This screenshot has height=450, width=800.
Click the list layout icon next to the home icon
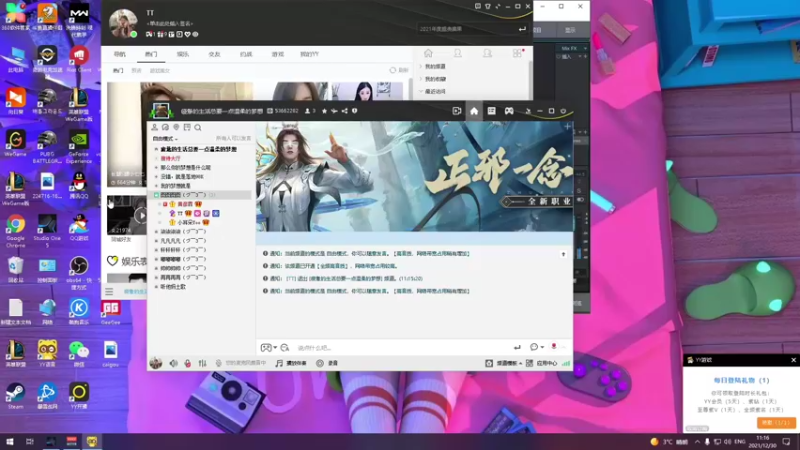pos(491,111)
